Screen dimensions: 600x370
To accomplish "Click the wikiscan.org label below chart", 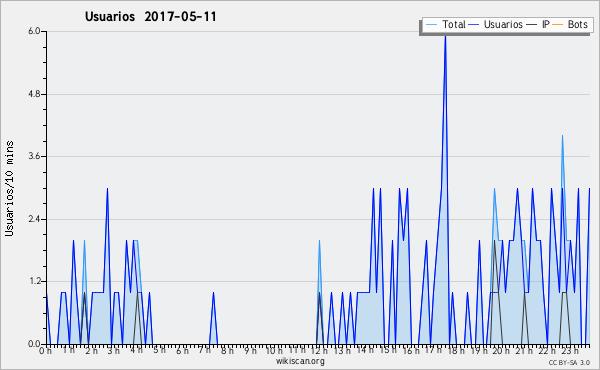I will coord(300,361).
